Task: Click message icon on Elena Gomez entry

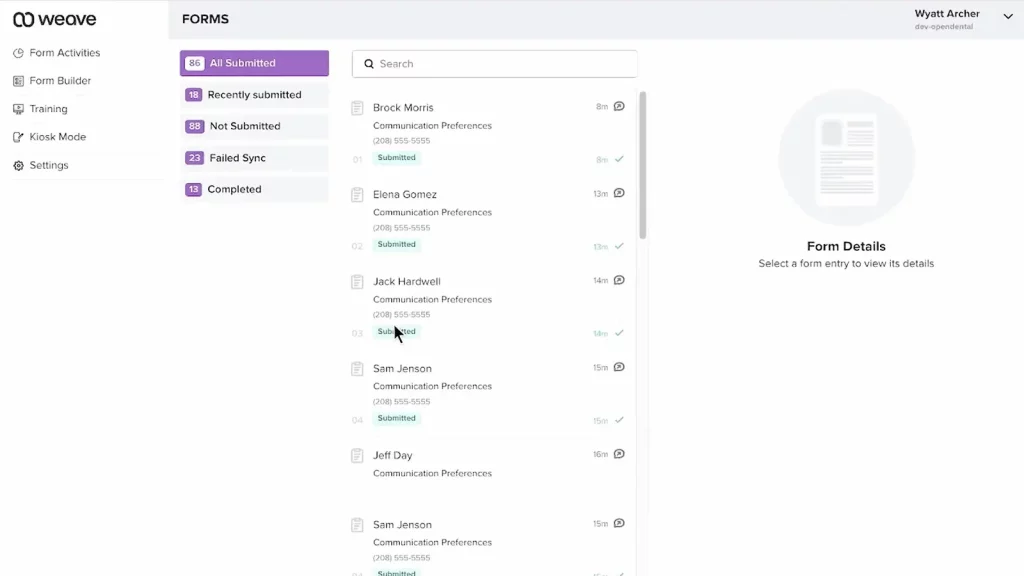Action: (x=619, y=193)
